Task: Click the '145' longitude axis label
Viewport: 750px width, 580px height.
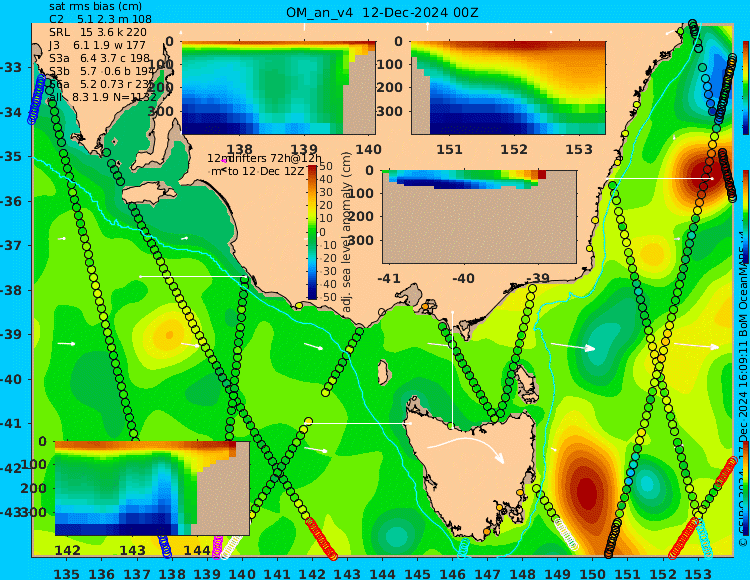Action: pyautogui.click(x=417, y=574)
